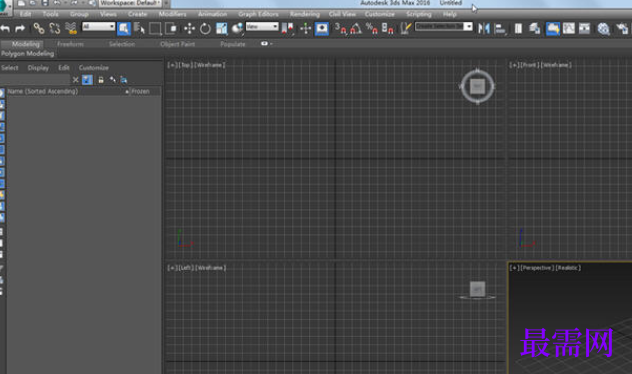The height and width of the screenshot is (374, 632).
Task: Toggle Angle Snap
Action: click(356, 29)
